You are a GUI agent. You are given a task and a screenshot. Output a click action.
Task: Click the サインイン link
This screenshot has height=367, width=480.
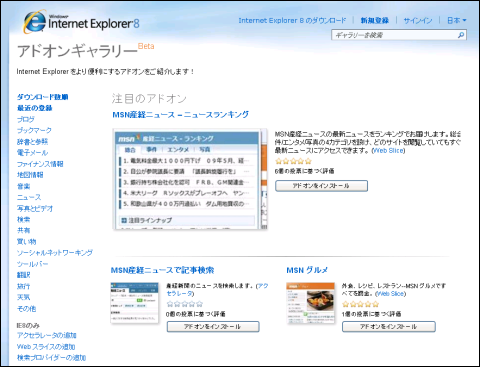[418, 20]
